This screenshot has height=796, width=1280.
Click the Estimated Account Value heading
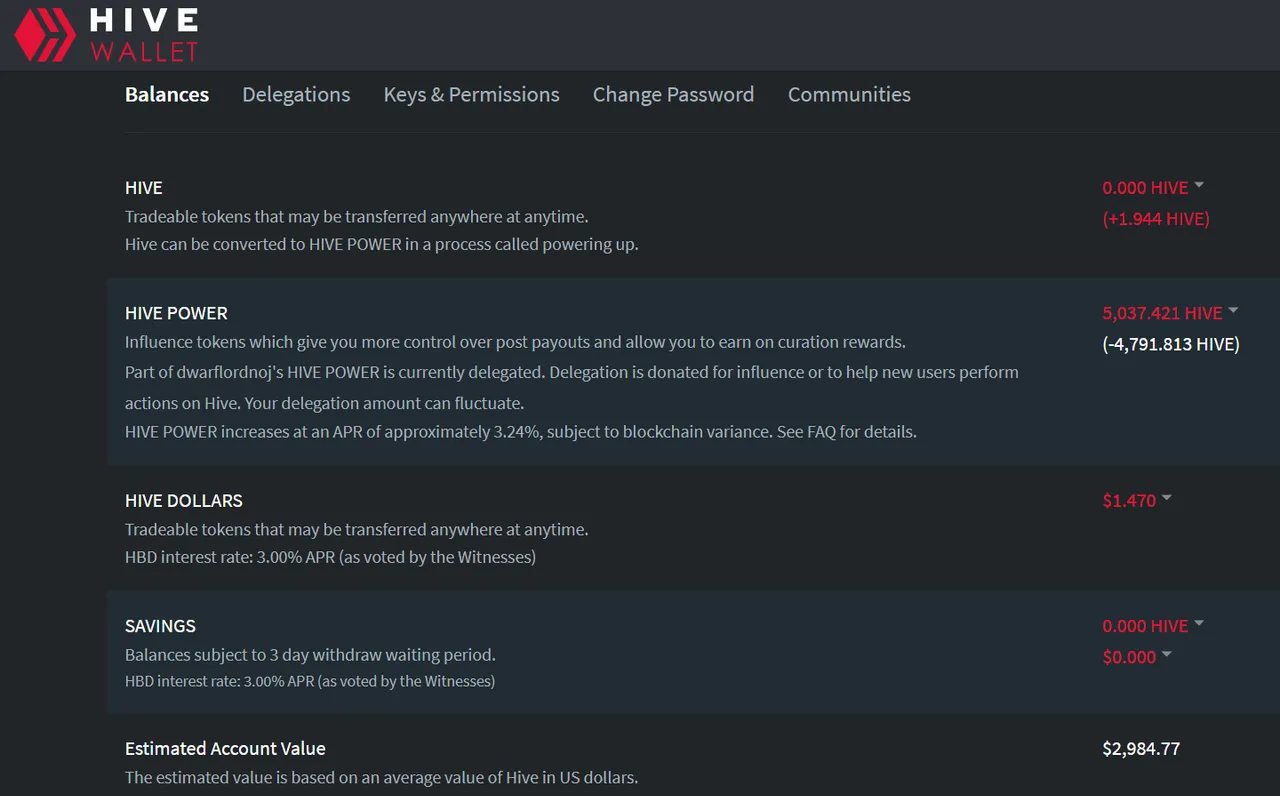coord(225,749)
